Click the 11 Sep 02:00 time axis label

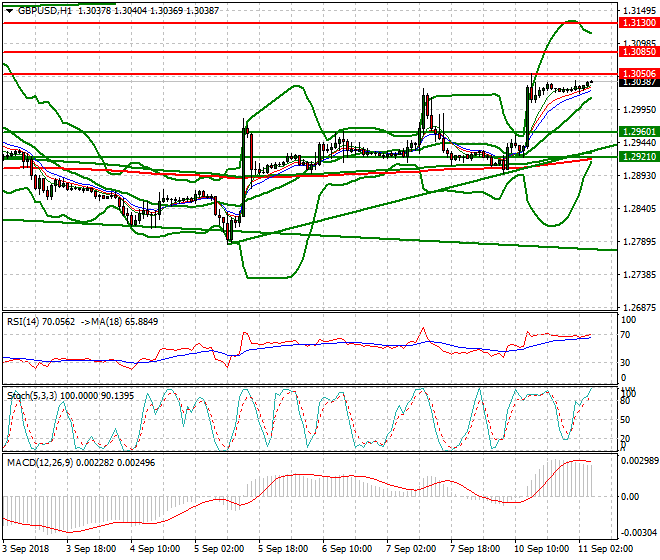coord(607,549)
